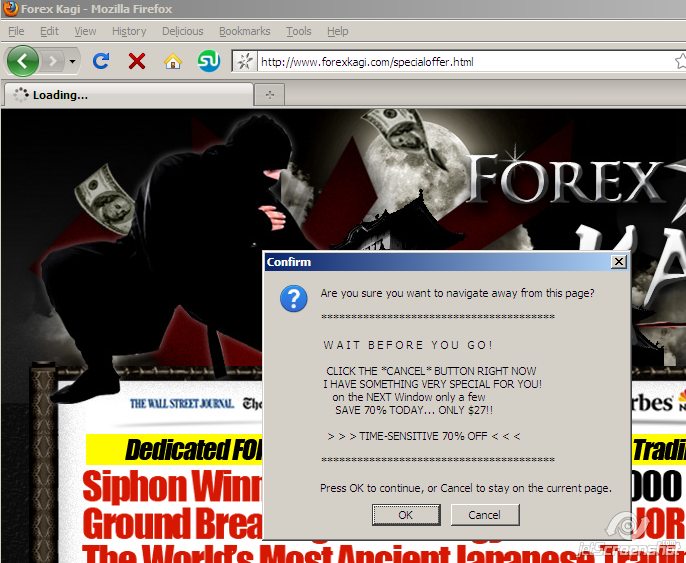This screenshot has width=686, height=563.
Task: Click 'SAVE 70% TODAY... ONLY $27!!' text
Action: pos(414,410)
